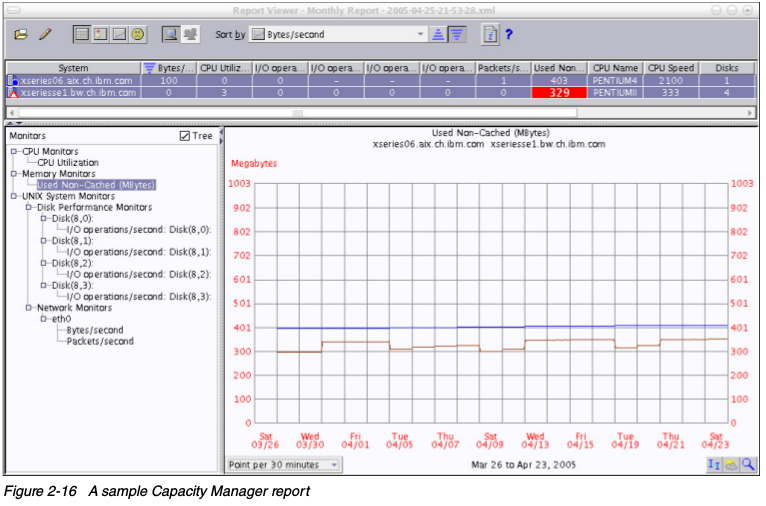Click the sort descending icon

click(x=456, y=34)
